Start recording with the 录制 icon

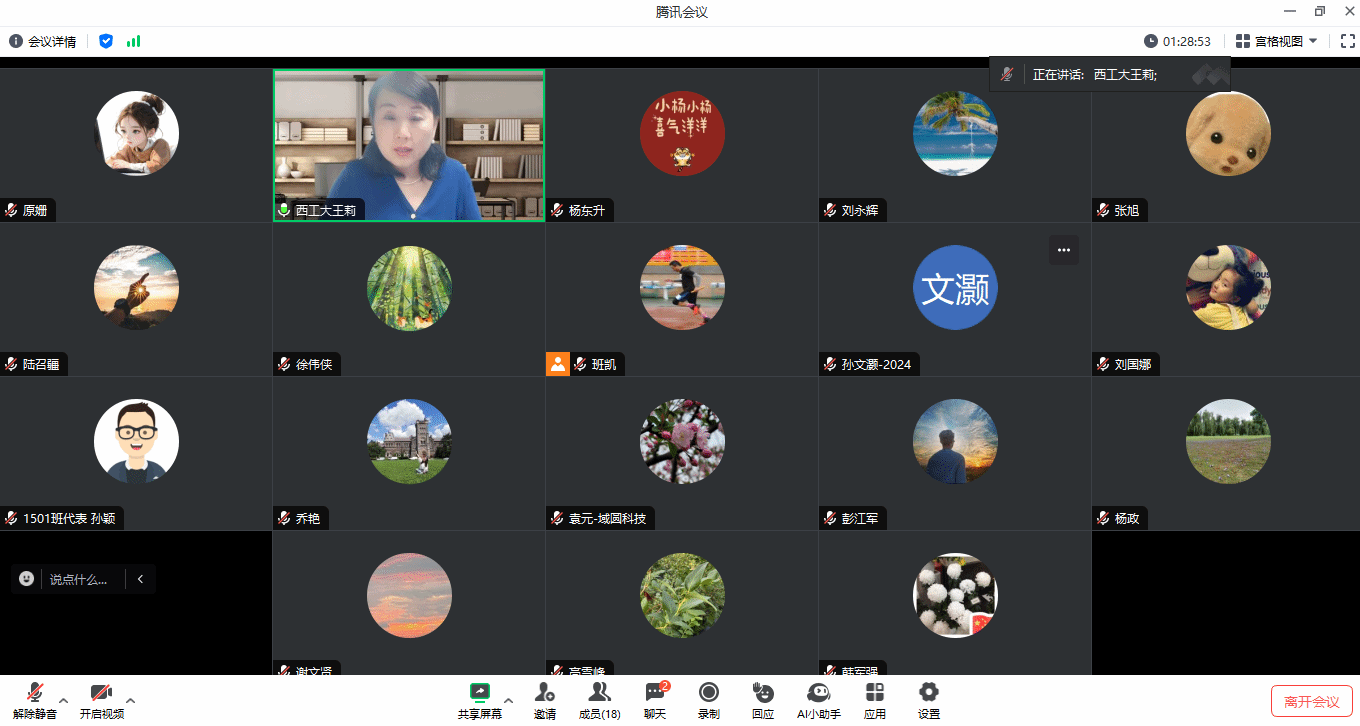(x=708, y=700)
